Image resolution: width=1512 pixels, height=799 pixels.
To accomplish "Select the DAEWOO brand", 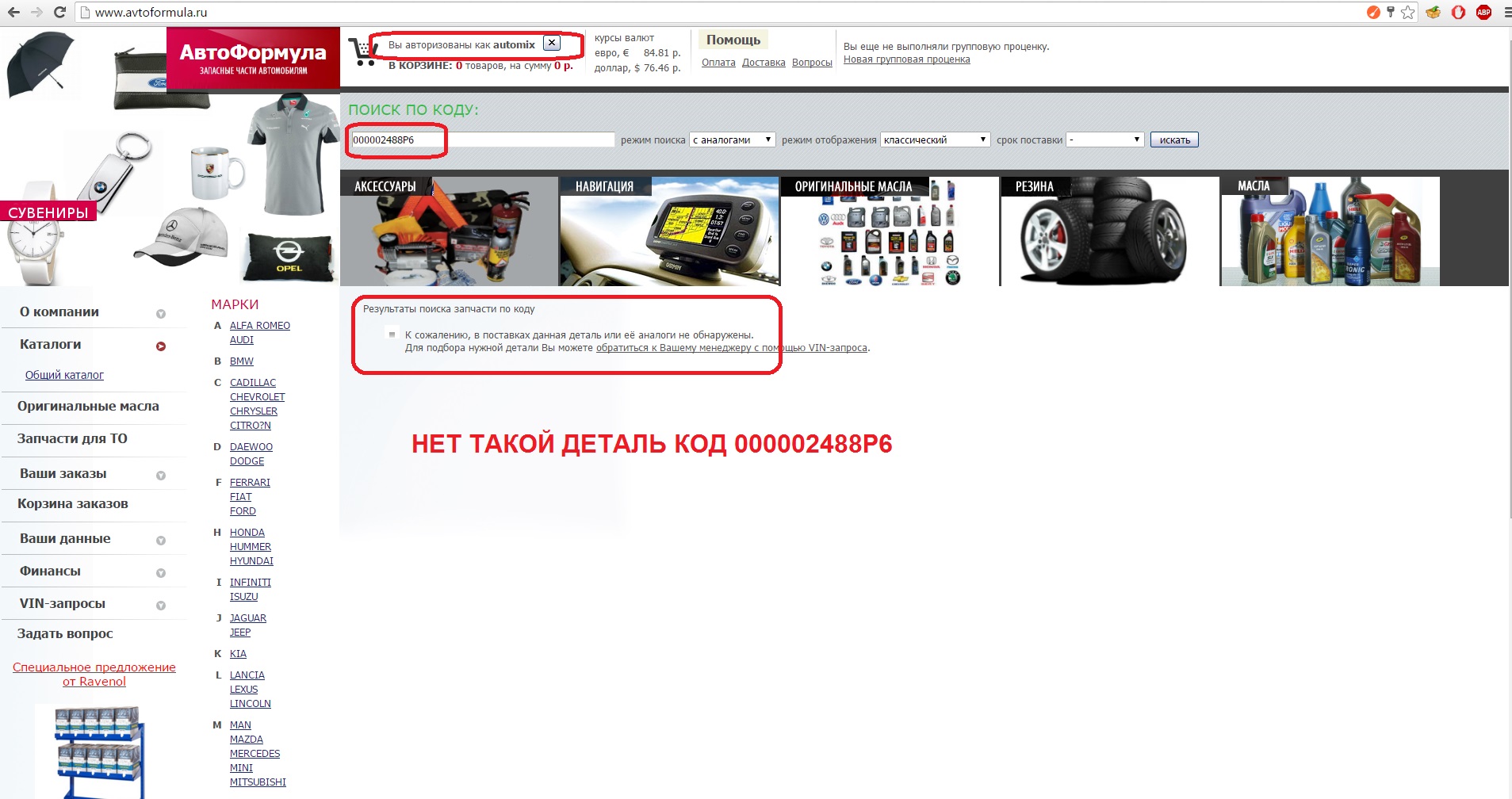I will 251,447.
